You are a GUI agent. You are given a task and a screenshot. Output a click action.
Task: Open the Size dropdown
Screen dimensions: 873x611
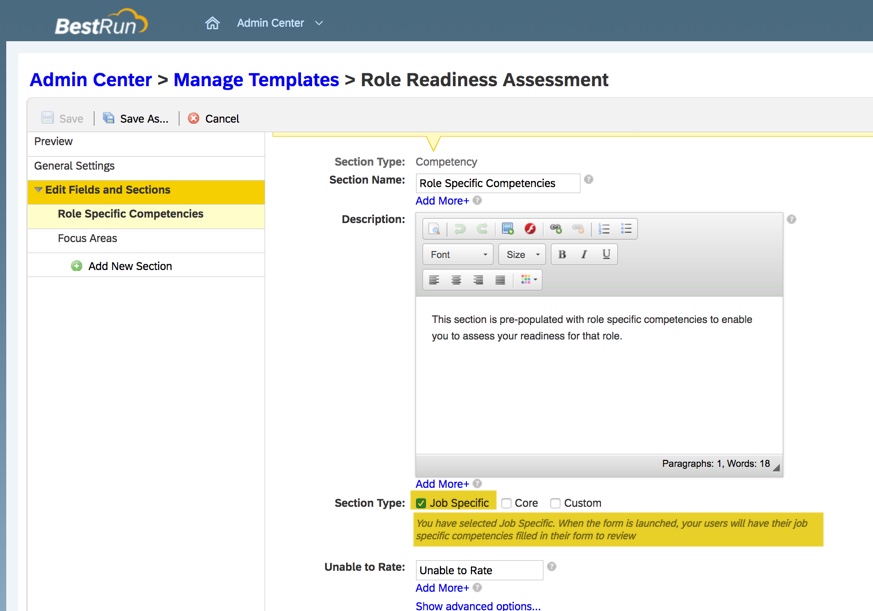click(522, 255)
